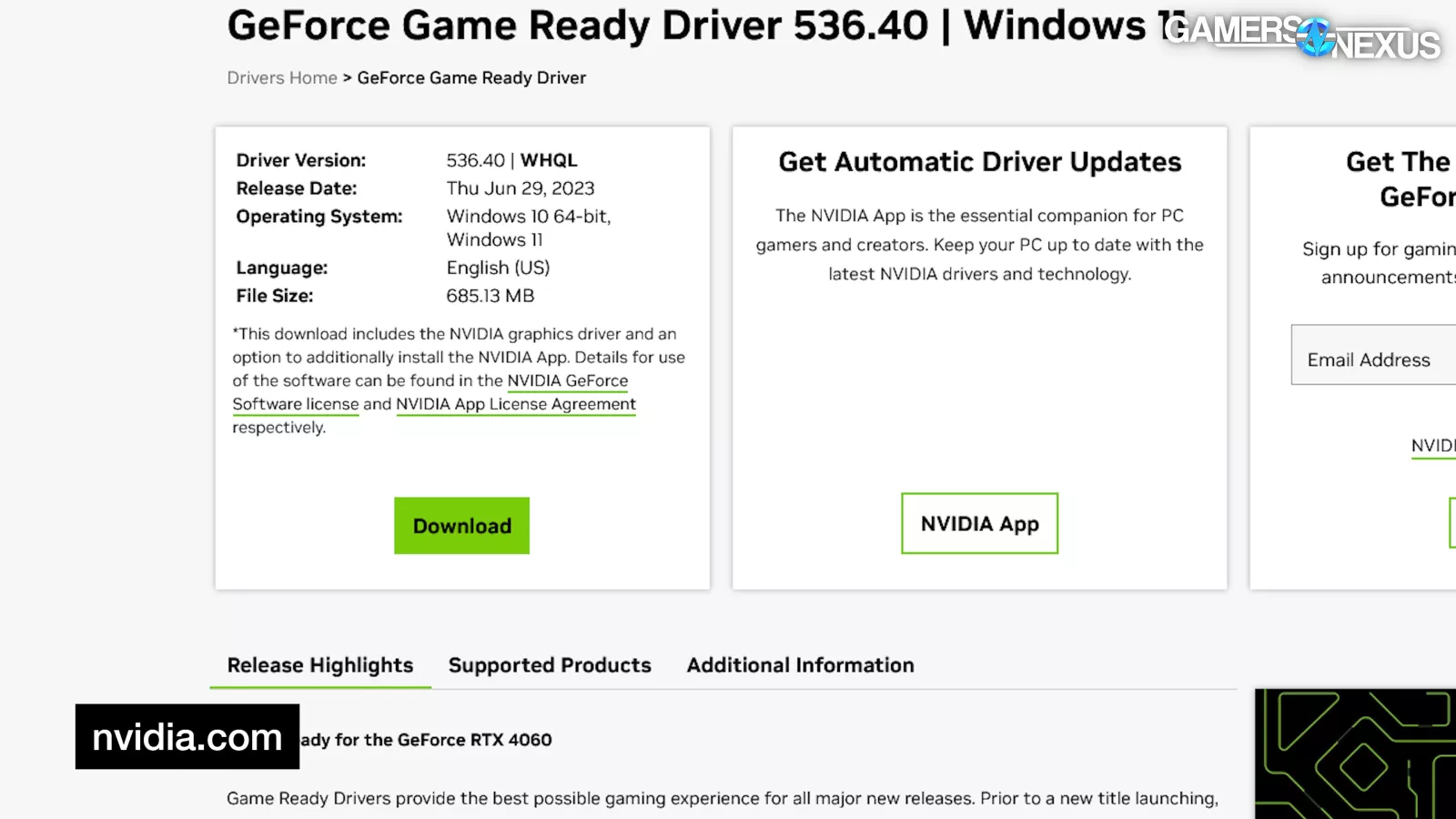Image resolution: width=1456 pixels, height=819 pixels.
Task: Click the nvidia.com overlay label
Action: point(187,737)
